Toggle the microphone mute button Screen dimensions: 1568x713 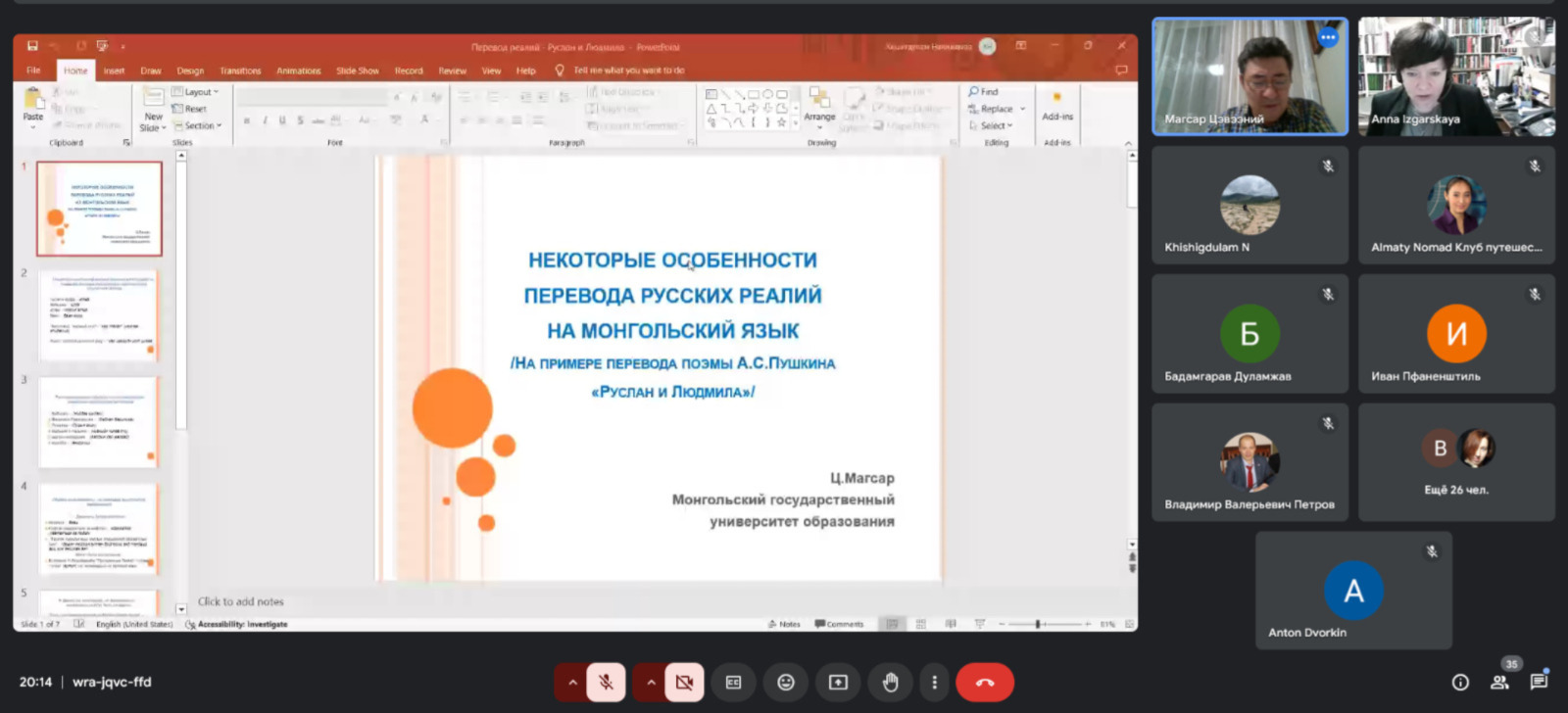pos(606,683)
